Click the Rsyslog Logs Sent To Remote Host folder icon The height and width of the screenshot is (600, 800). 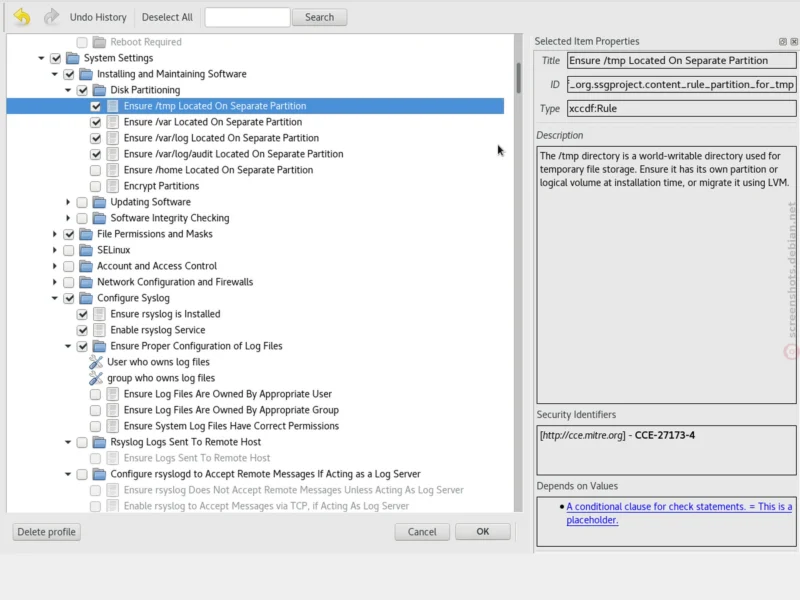point(99,442)
